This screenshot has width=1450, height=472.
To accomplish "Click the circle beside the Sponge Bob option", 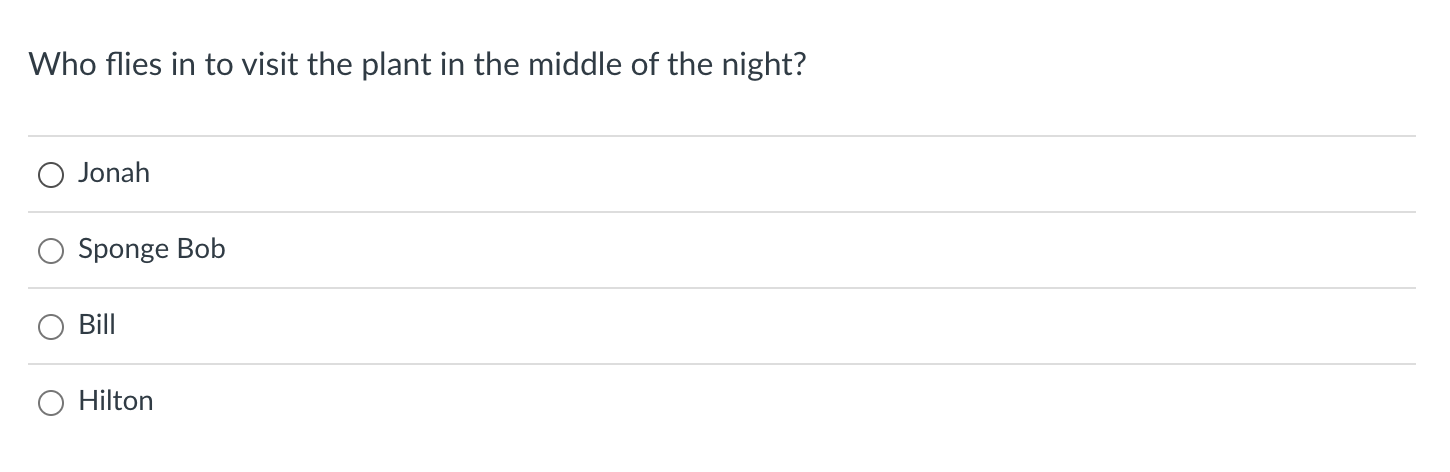I will 51,251.
